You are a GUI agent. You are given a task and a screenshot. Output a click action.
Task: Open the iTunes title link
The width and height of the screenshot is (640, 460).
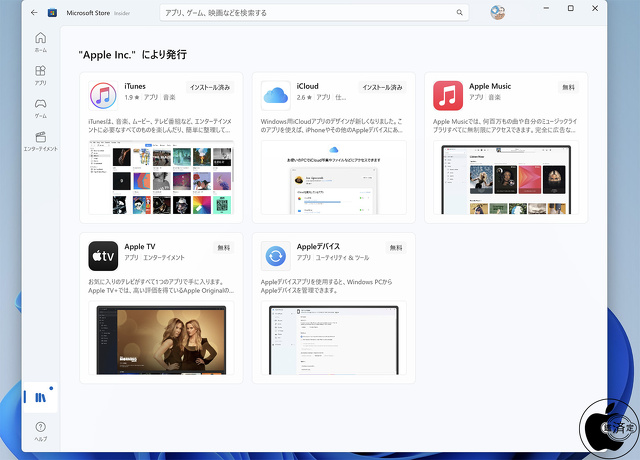[x=135, y=86]
